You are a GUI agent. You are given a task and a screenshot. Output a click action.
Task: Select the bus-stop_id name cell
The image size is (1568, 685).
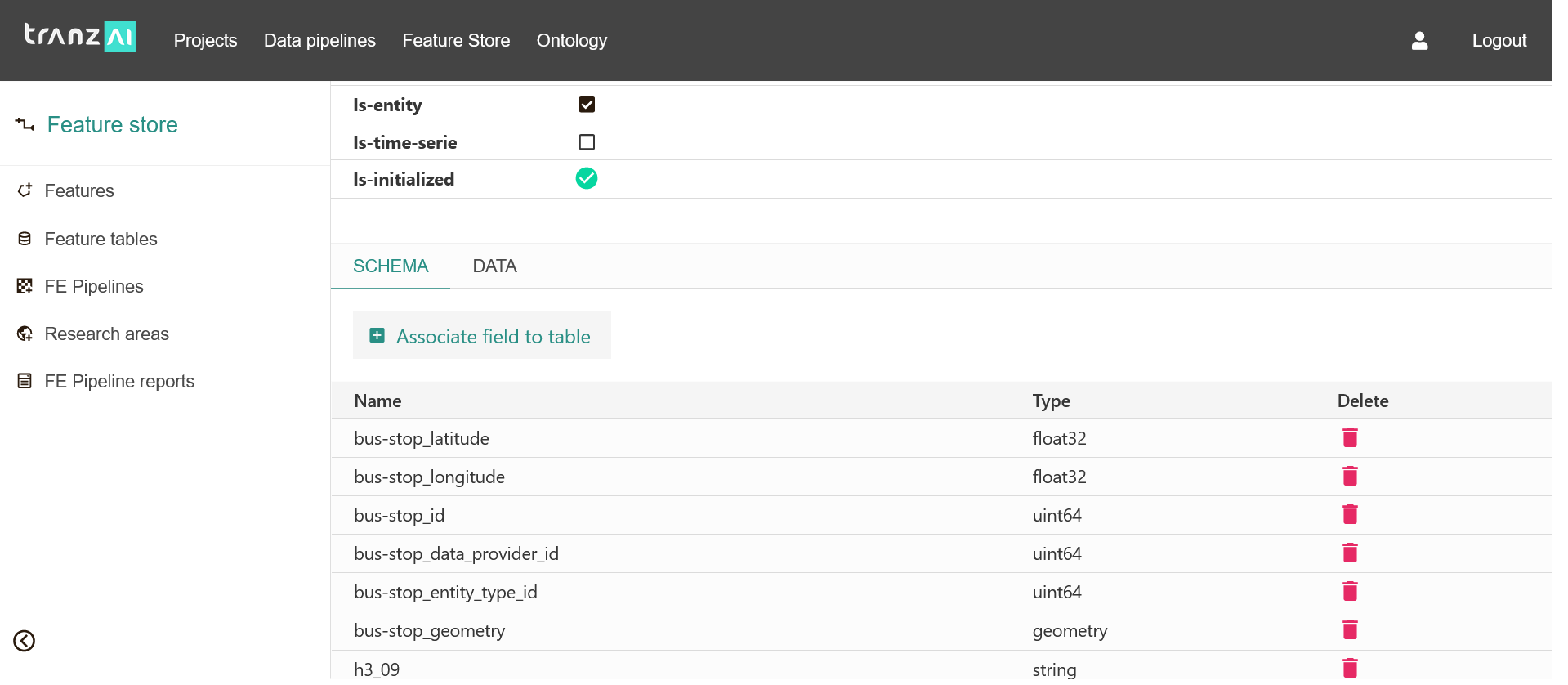click(x=399, y=515)
